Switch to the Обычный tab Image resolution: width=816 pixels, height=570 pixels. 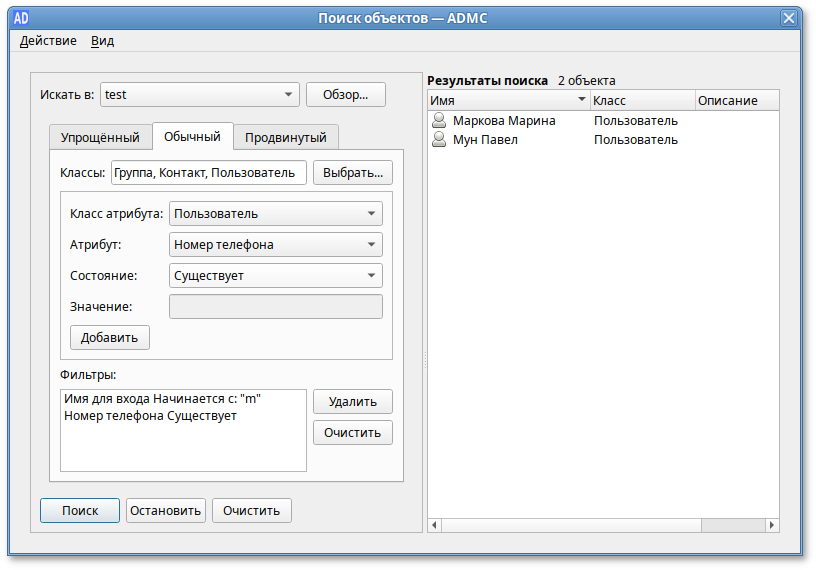tap(192, 136)
